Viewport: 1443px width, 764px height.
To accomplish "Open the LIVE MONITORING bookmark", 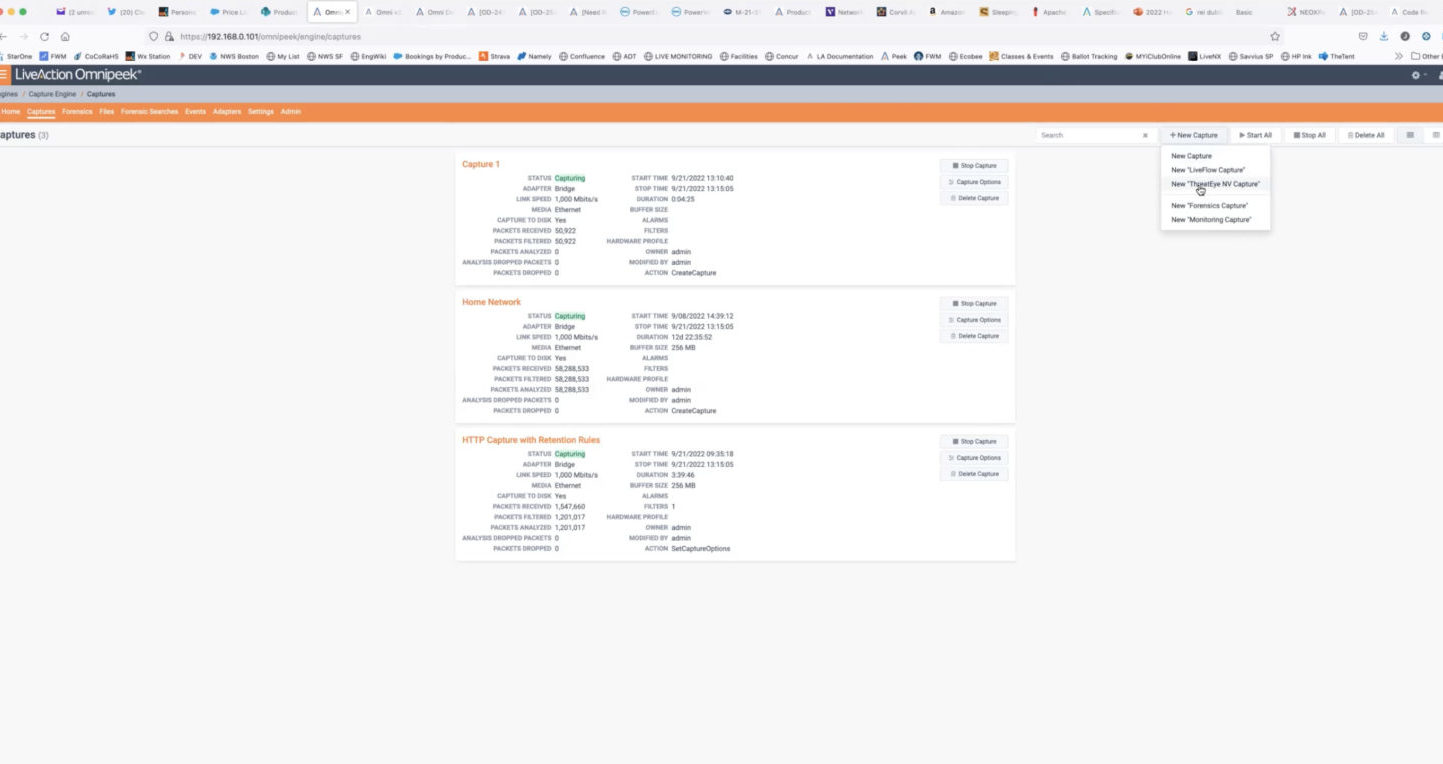I will [677, 57].
